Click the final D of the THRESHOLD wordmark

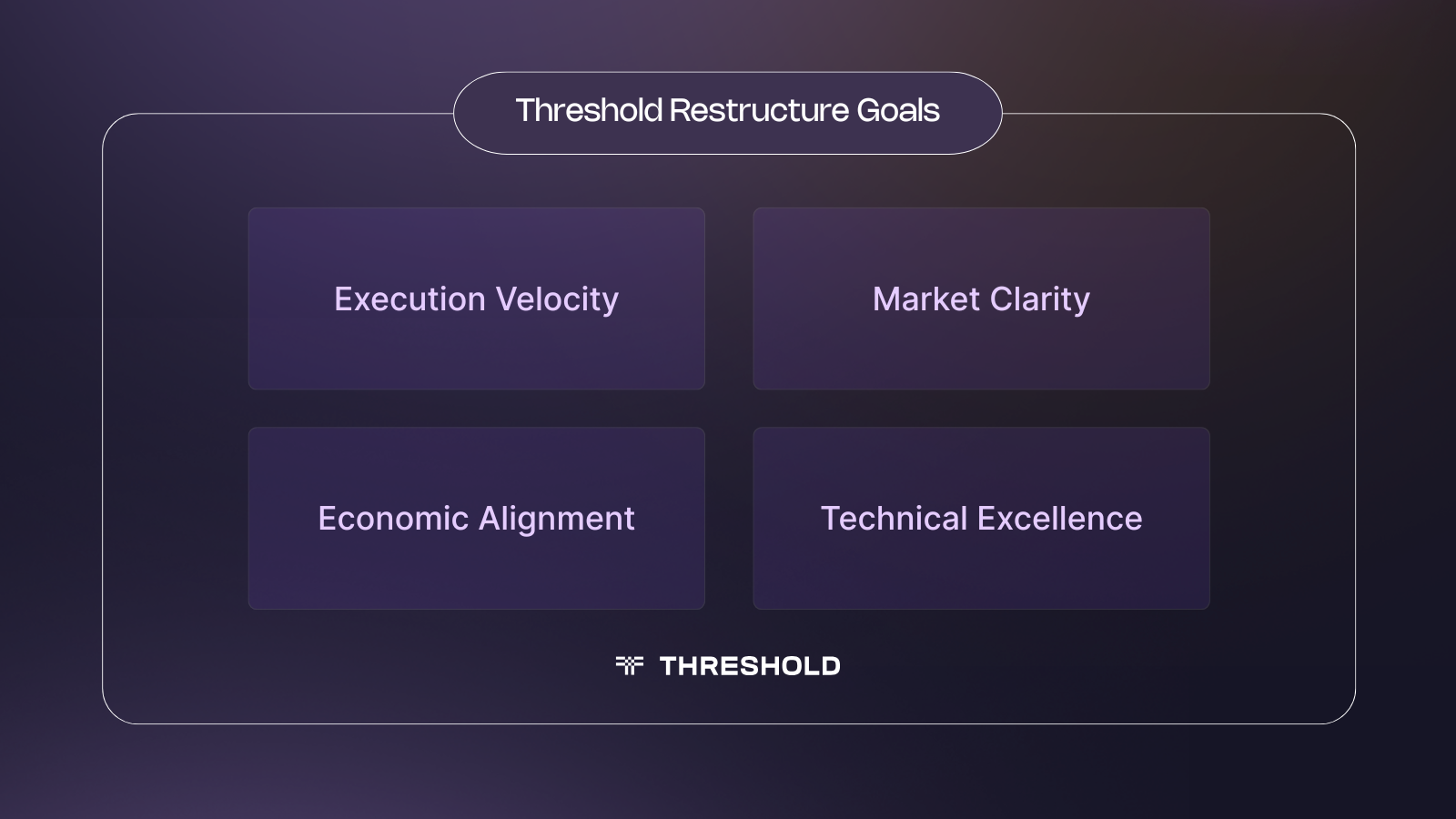[x=831, y=666]
